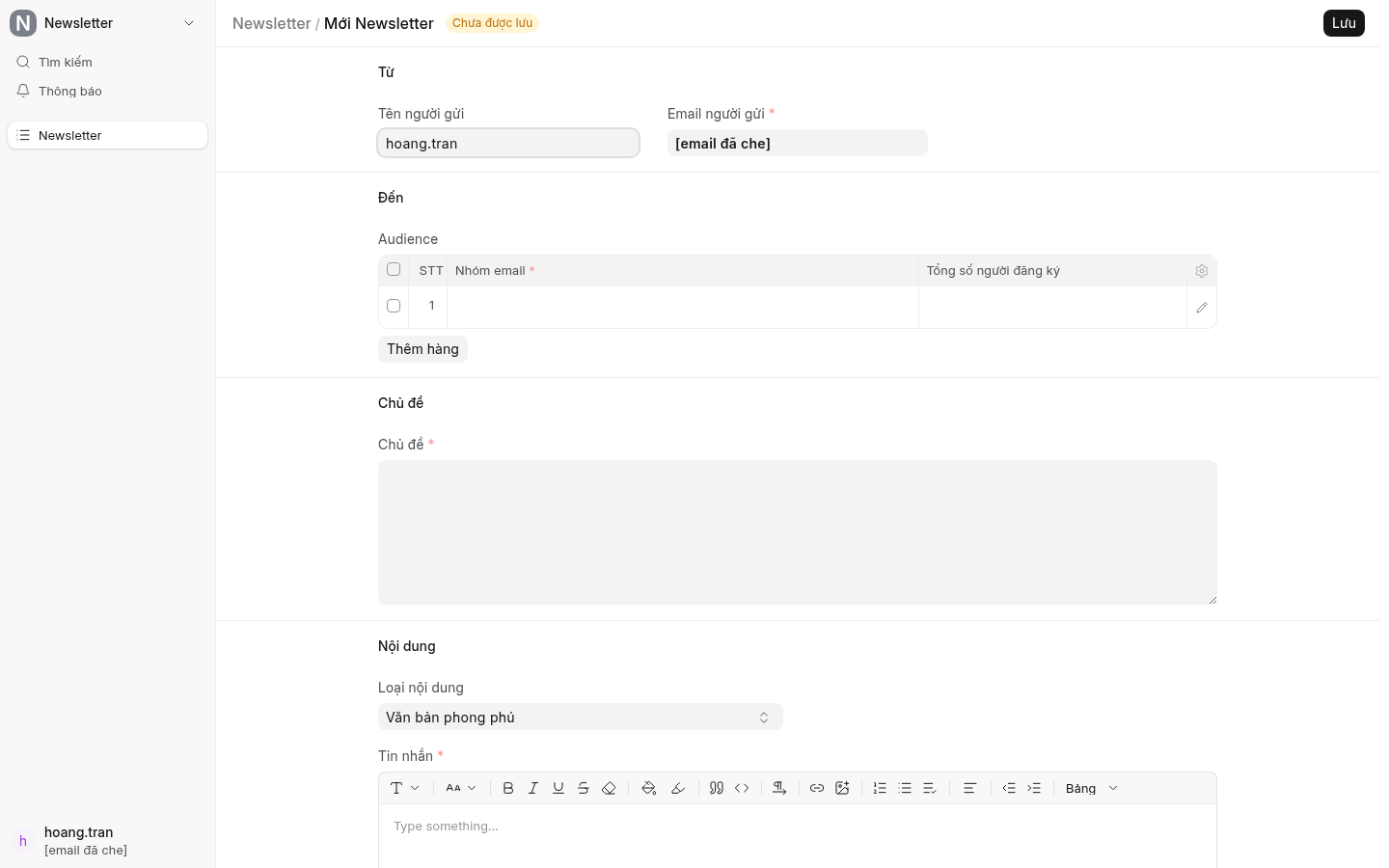Click the Tên người gửi field
Screen dimensions: 1389x868
tap(508, 143)
